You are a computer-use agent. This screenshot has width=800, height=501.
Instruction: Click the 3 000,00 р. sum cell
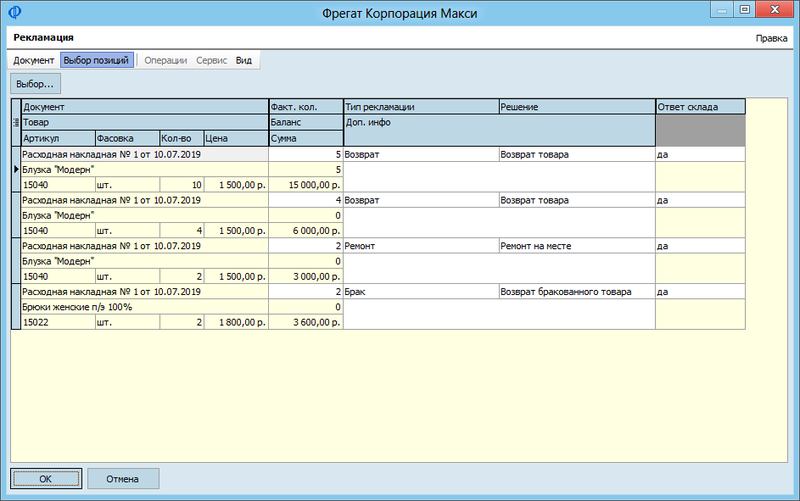[306, 277]
